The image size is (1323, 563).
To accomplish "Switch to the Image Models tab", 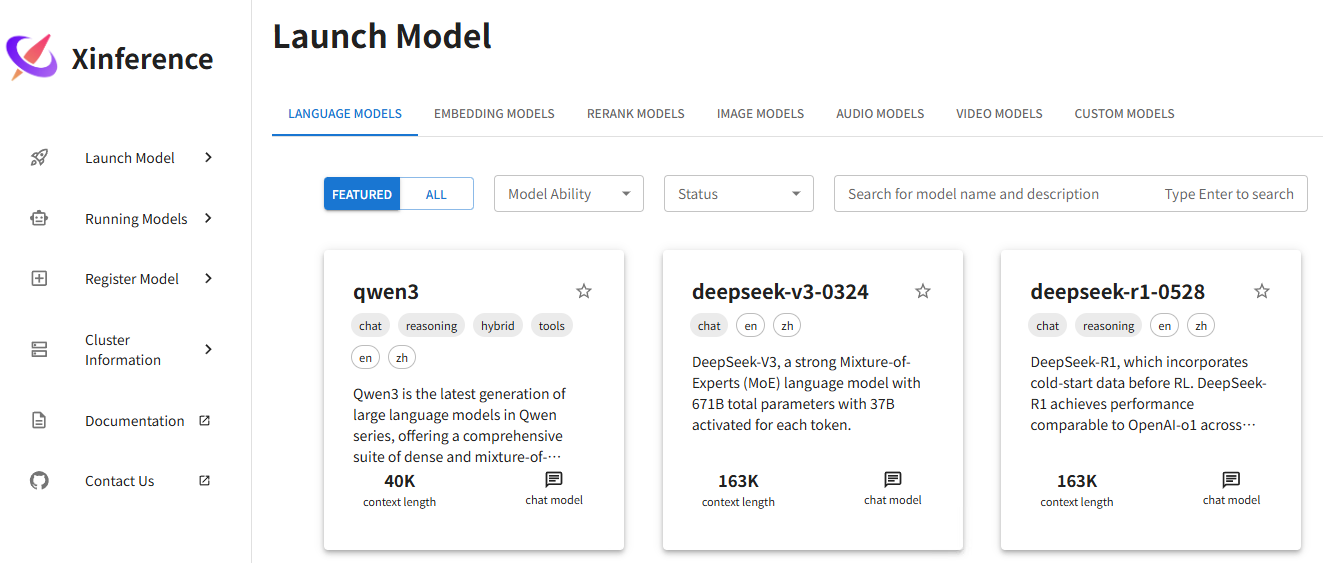I will pos(760,114).
